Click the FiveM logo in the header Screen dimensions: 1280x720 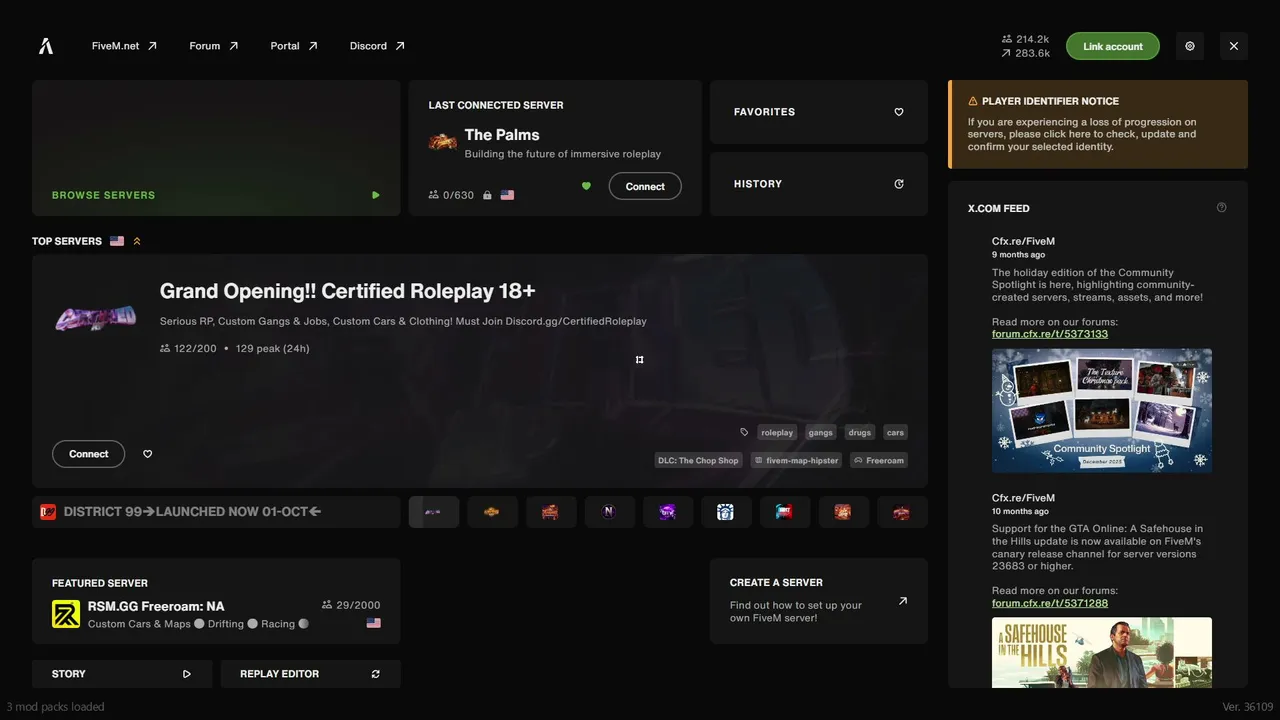tap(46, 46)
